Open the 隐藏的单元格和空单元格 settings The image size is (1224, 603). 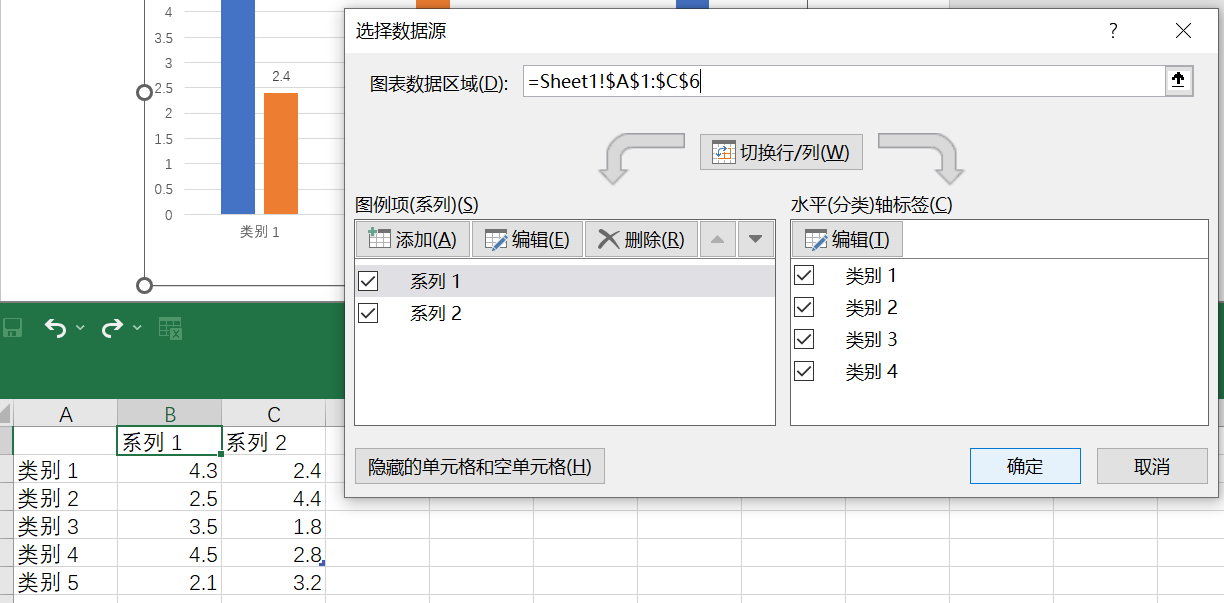pyautogui.click(x=479, y=466)
